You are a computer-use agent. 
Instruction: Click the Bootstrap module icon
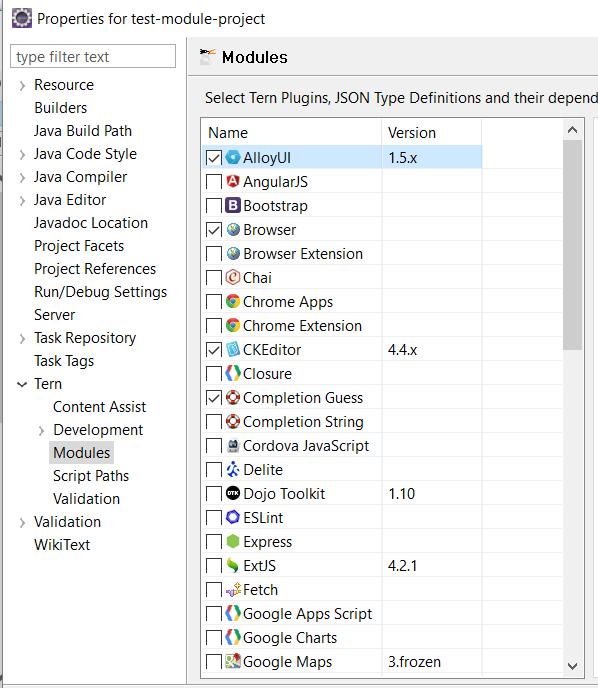click(233, 205)
